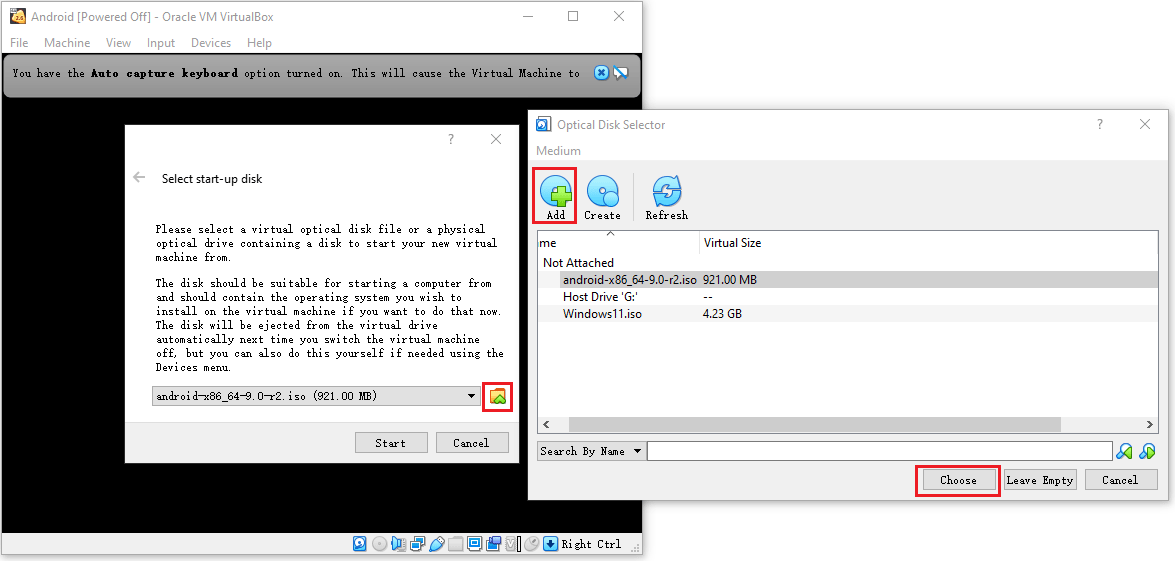Maximize the VirtualBox VM window
This screenshot has width=1175, height=561.
[x=573, y=16]
